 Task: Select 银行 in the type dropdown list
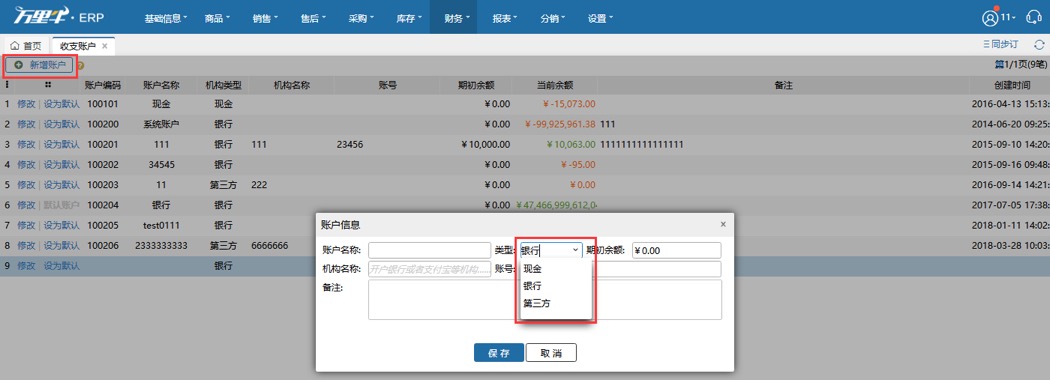(x=556, y=286)
